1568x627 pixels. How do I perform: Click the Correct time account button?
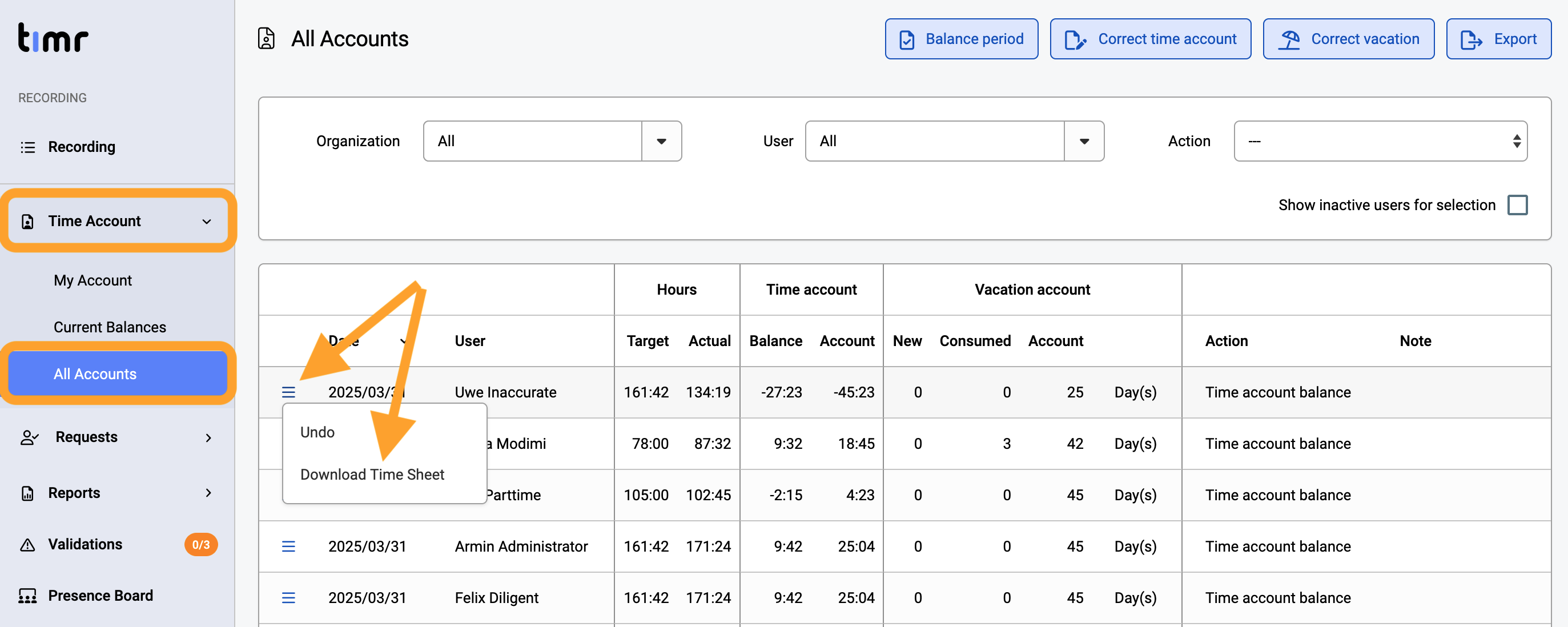[x=1150, y=39]
